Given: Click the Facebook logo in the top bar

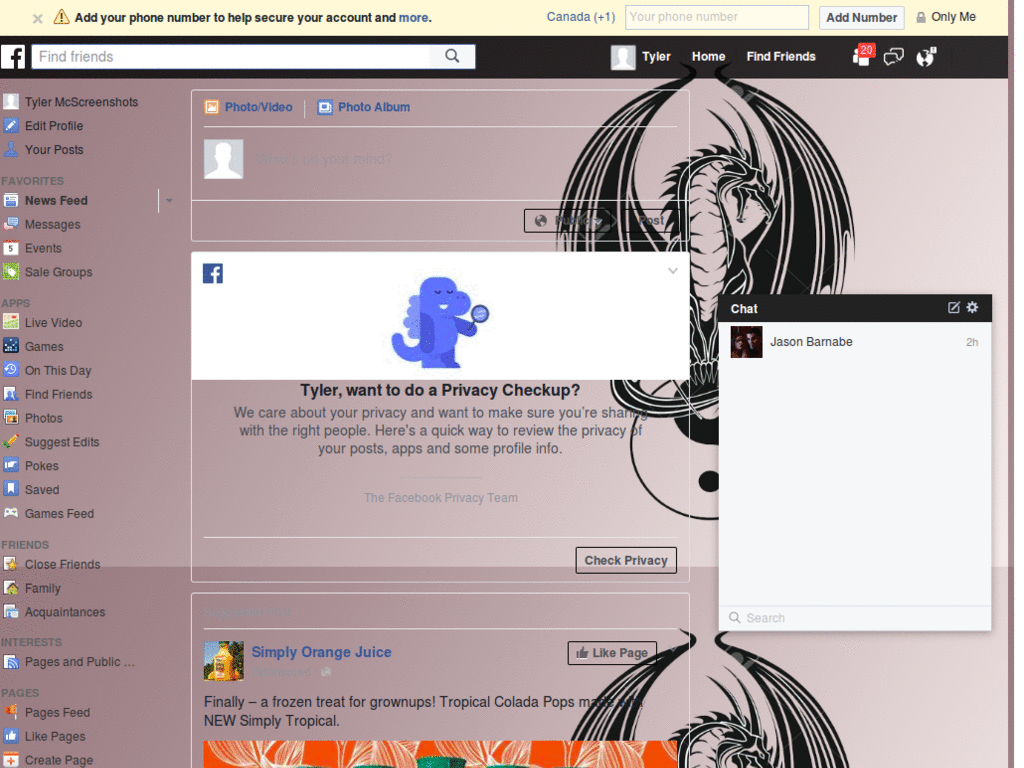Looking at the screenshot, I should 13,57.
